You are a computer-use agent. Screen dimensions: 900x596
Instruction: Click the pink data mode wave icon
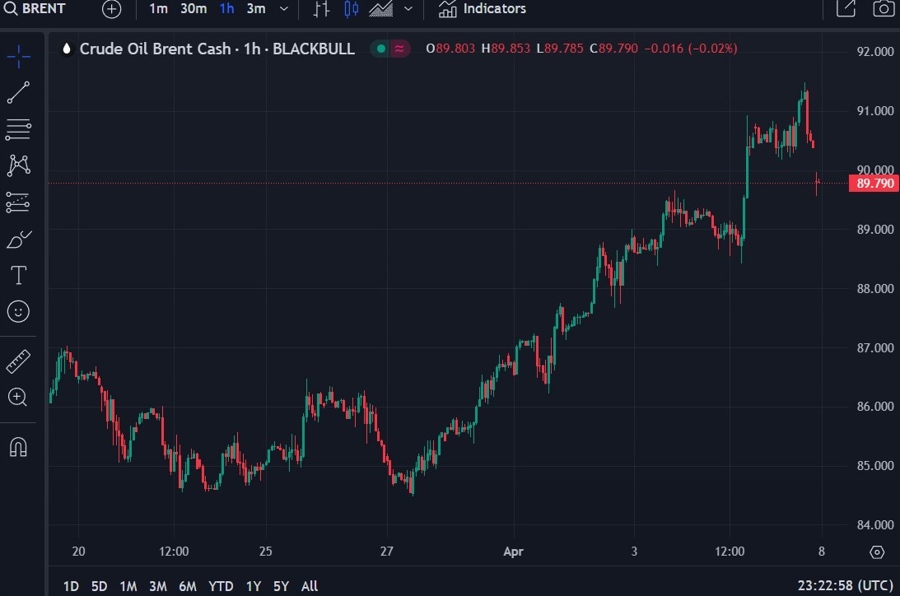tap(399, 49)
